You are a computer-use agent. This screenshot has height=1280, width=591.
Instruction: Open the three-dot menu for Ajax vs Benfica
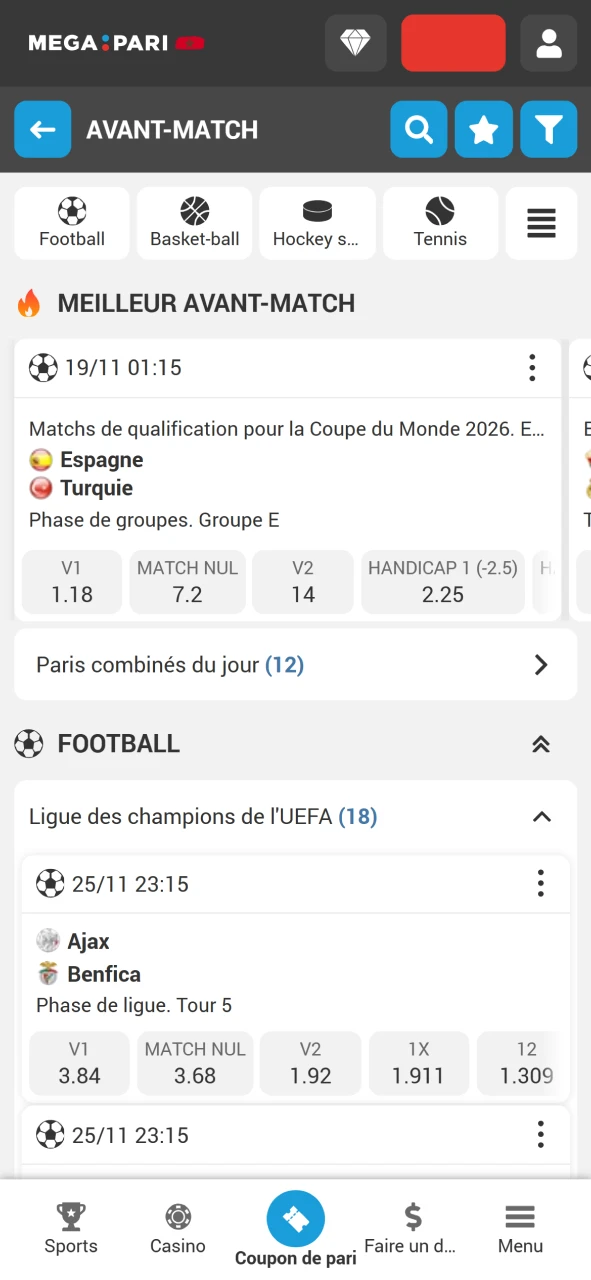pos(541,883)
